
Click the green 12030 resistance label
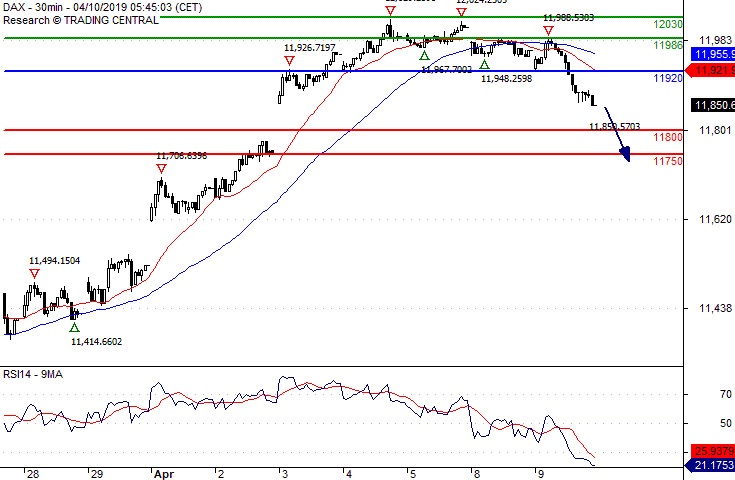point(668,24)
